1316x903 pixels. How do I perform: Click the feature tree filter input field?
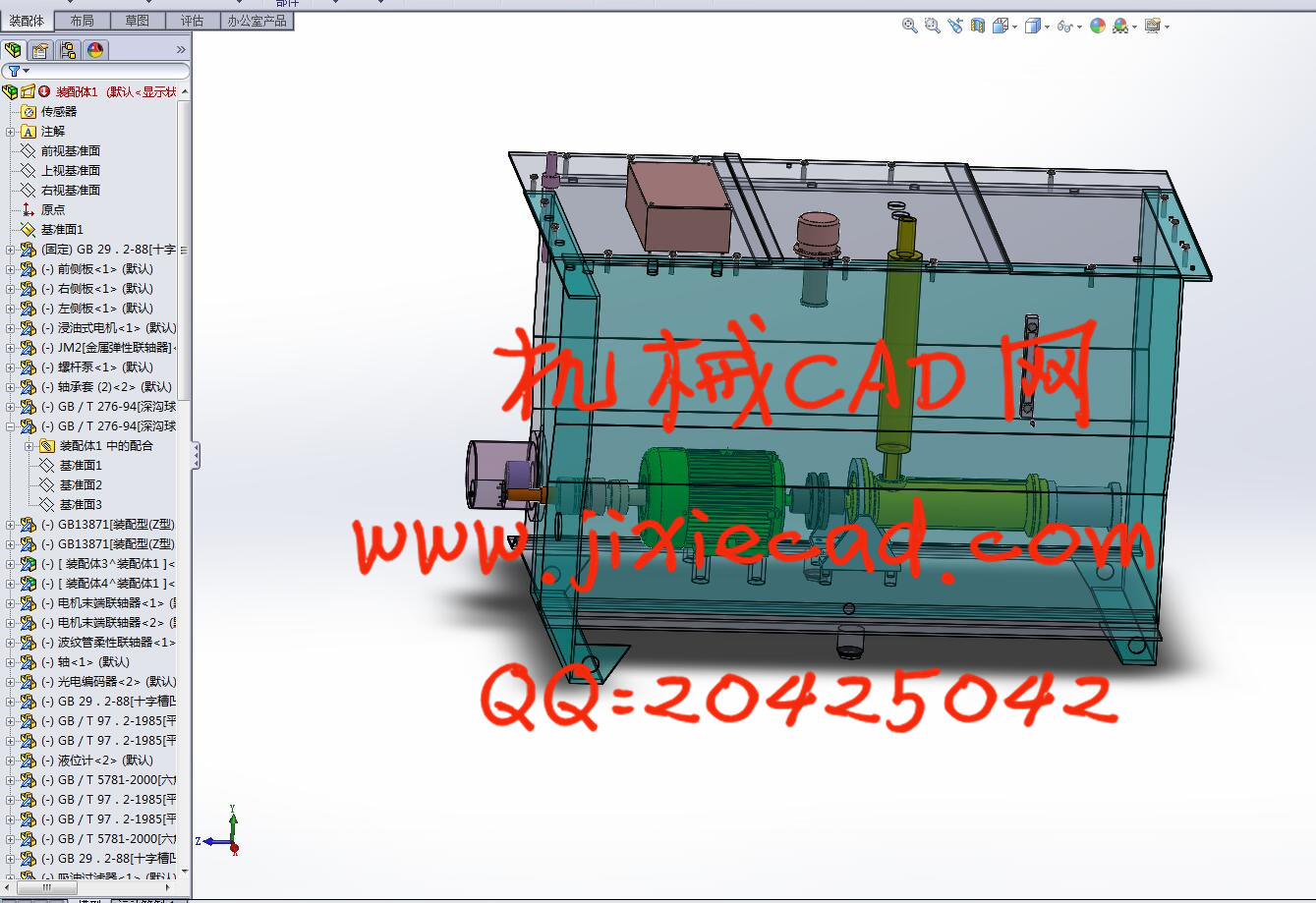coord(108,71)
